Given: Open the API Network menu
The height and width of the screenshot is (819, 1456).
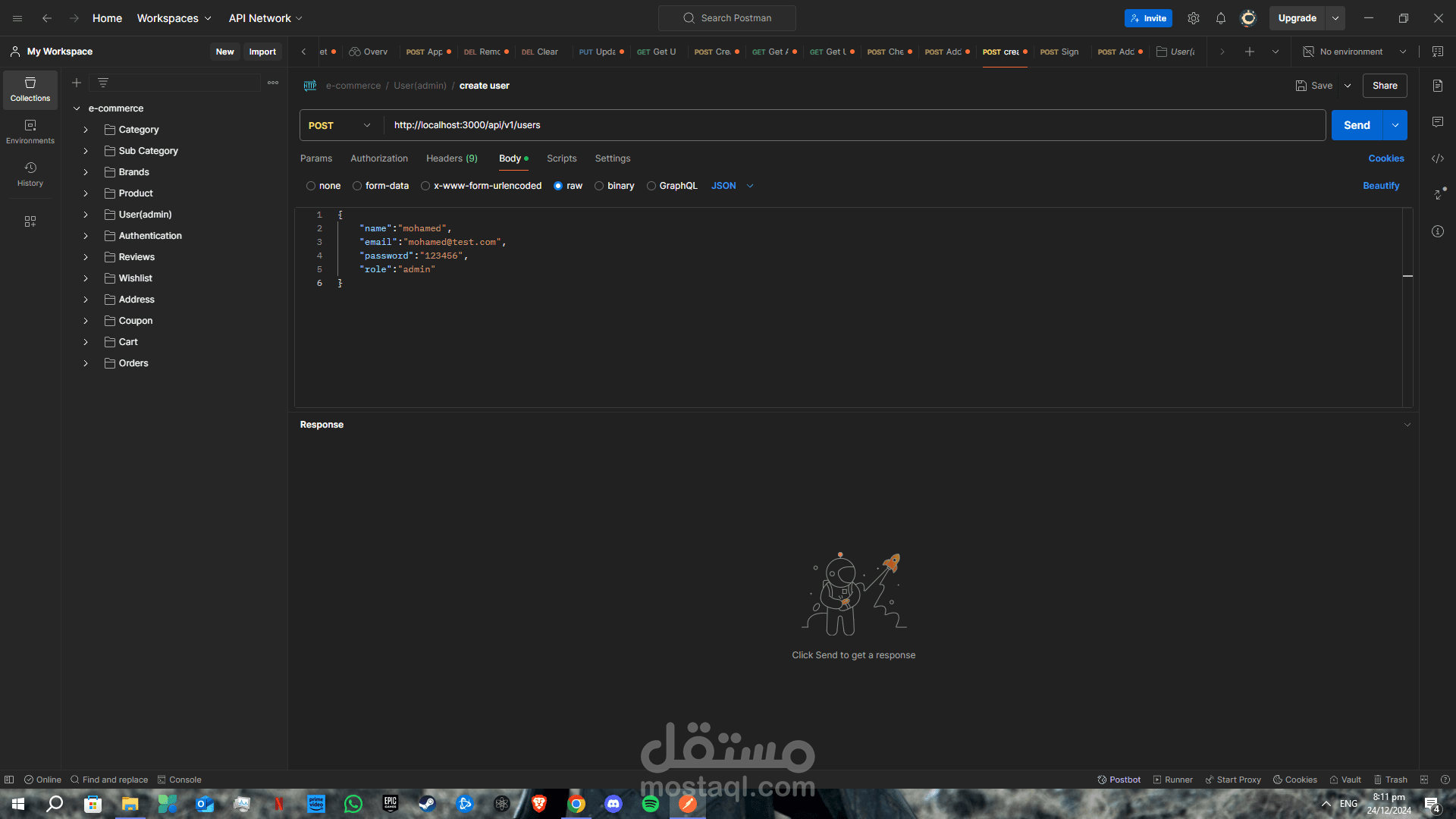Looking at the screenshot, I should (265, 18).
